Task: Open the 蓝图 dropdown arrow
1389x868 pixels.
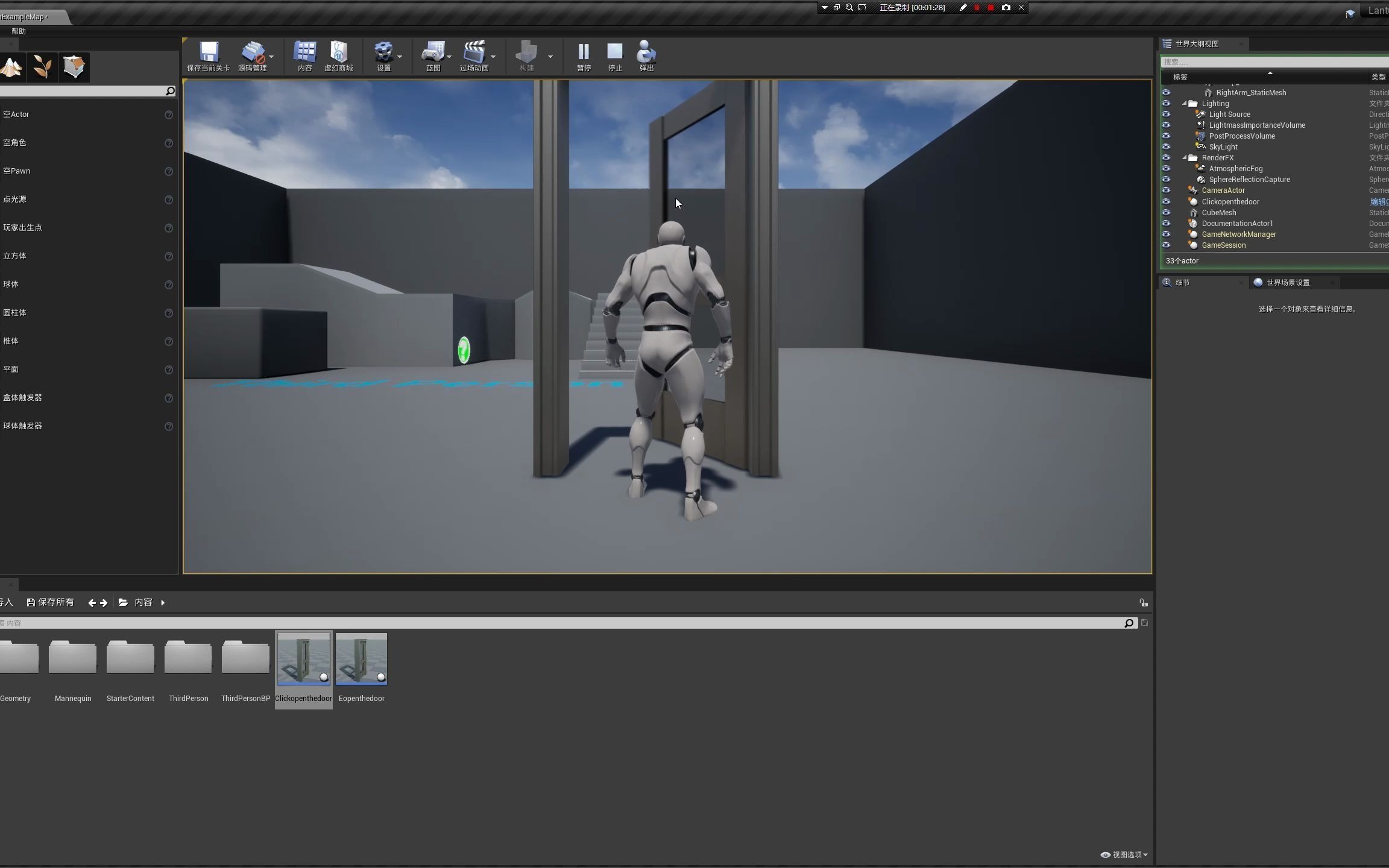Action: tap(450, 55)
